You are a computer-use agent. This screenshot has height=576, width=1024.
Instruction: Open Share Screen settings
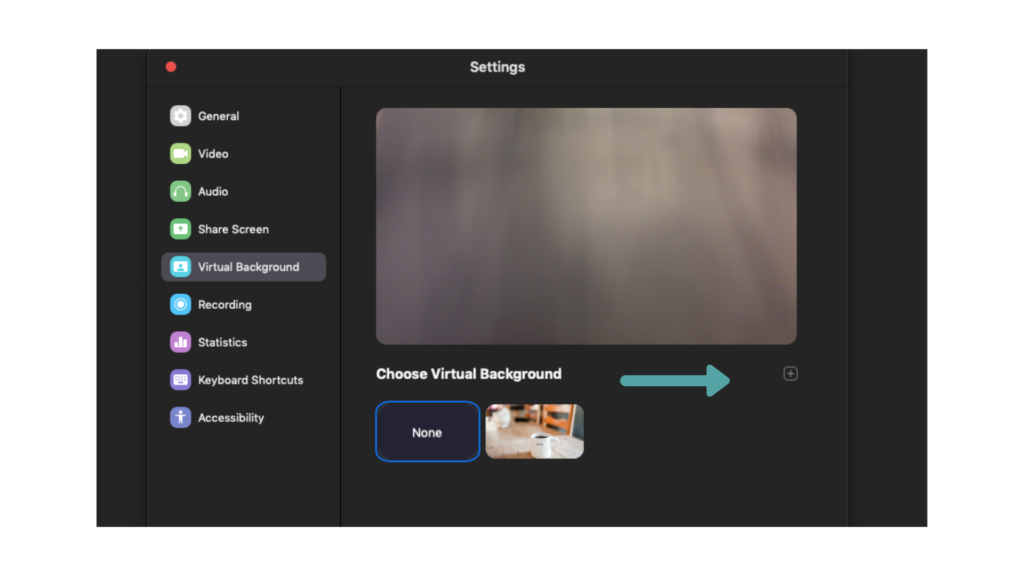point(233,229)
